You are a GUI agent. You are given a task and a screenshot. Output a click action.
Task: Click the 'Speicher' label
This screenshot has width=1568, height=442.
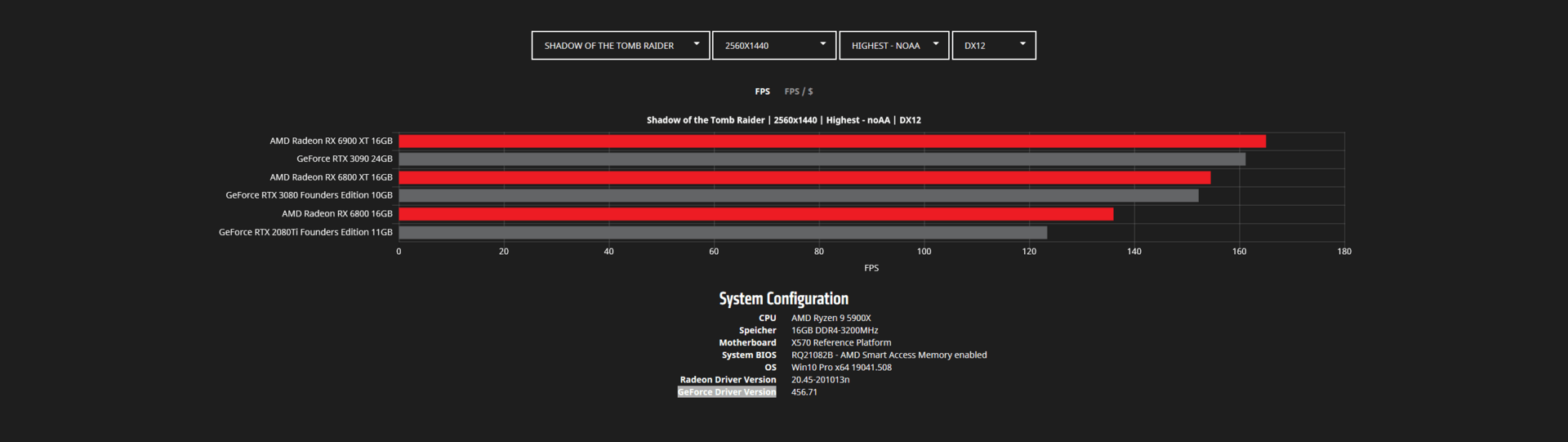click(757, 331)
